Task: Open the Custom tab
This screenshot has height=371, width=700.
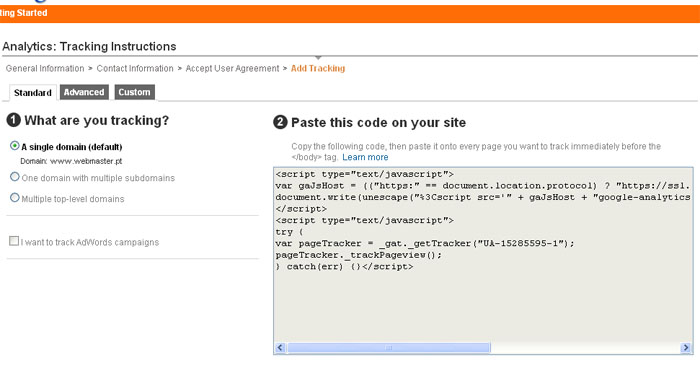Action: (134, 92)
